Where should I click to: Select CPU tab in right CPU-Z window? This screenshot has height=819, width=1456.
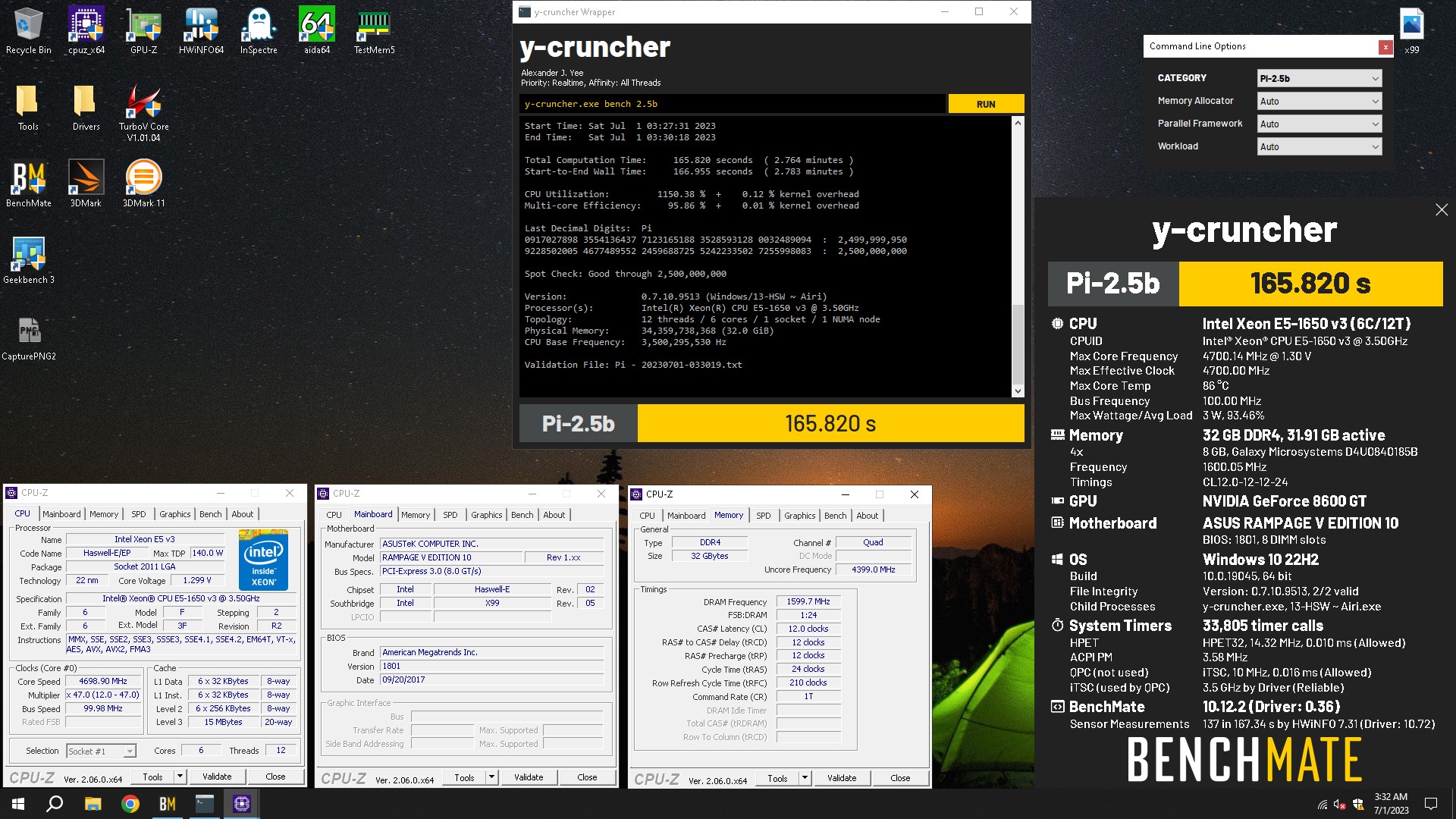647,516
